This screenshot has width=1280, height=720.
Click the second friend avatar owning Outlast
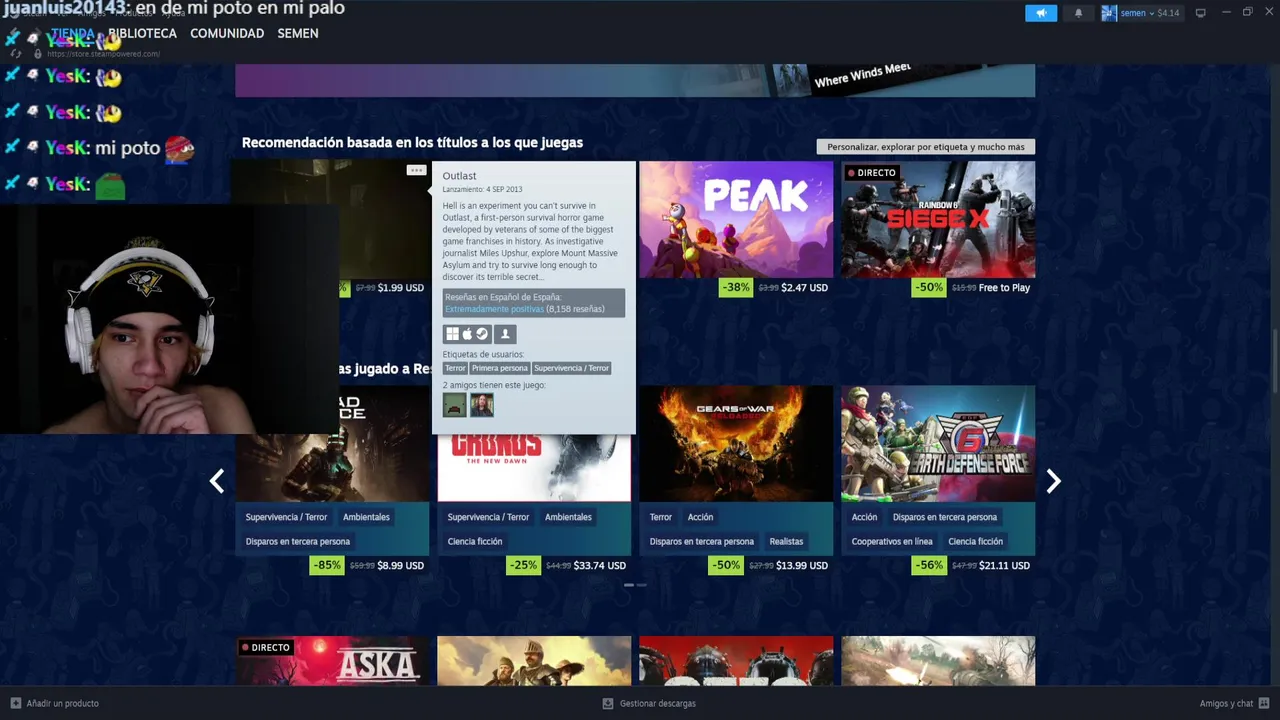482,405
